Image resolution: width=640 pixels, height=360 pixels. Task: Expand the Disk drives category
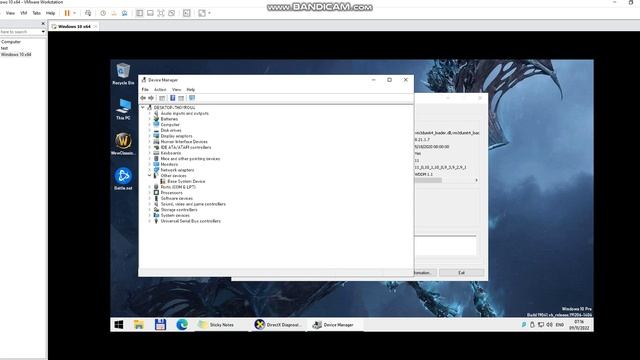click(x=150, y=130)
